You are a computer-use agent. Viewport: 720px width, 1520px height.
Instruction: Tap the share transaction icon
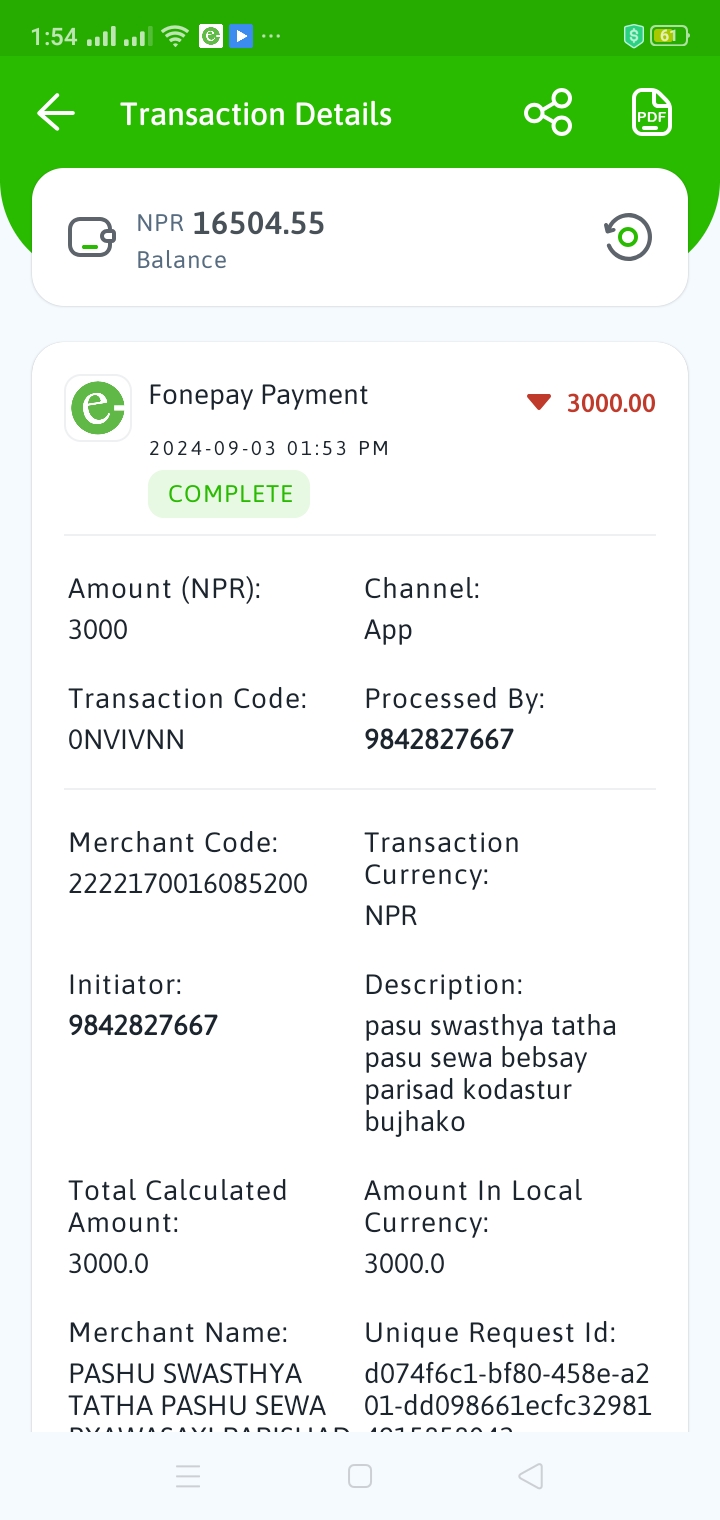point(548,112)
